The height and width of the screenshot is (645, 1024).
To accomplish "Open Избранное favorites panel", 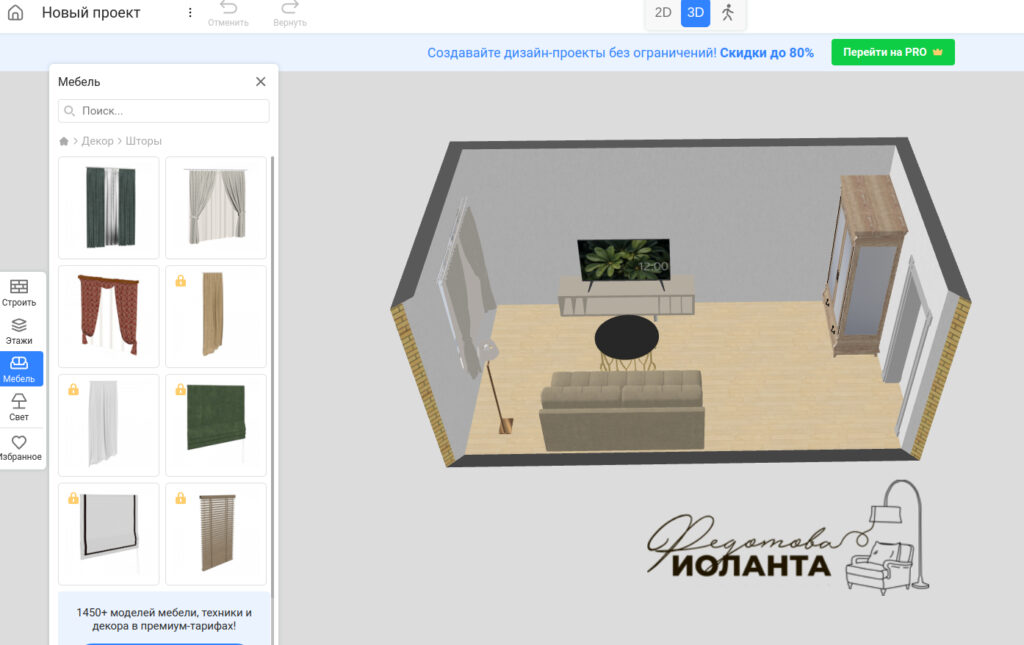I will [20, 448].
